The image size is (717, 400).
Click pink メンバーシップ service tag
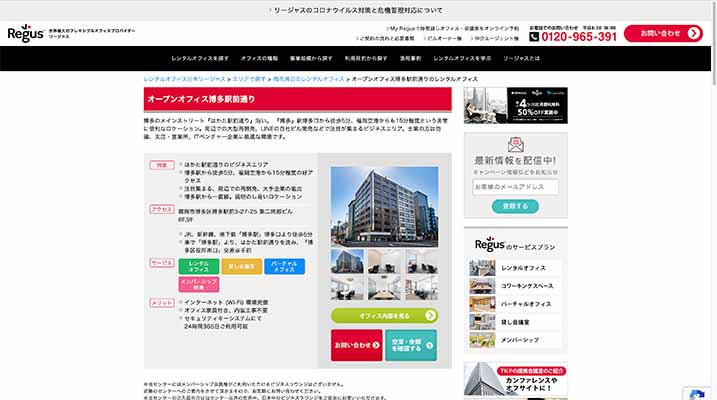[198, 284]
